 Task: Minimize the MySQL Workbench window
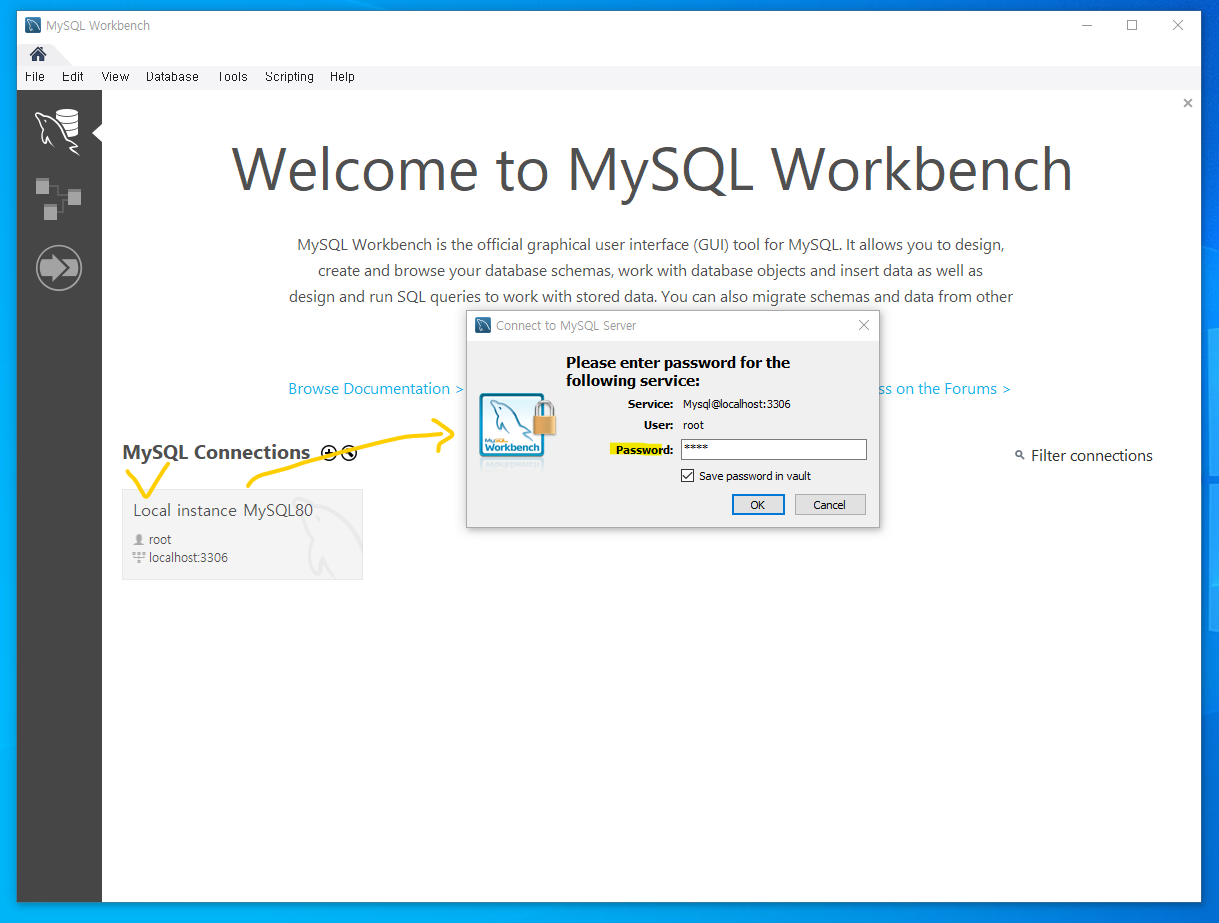pos(1086,25)
